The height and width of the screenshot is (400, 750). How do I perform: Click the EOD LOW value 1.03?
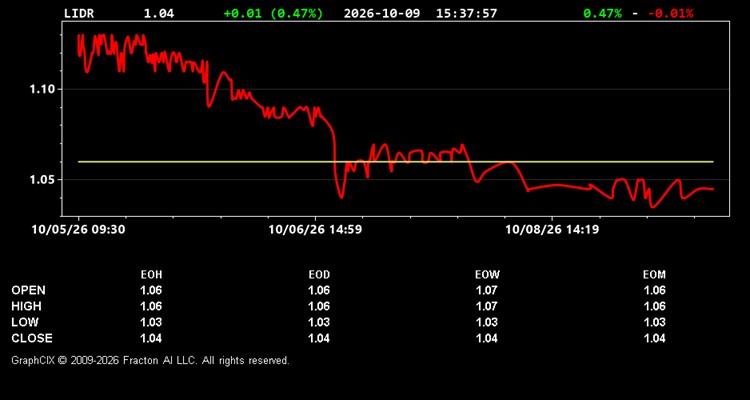319,322
